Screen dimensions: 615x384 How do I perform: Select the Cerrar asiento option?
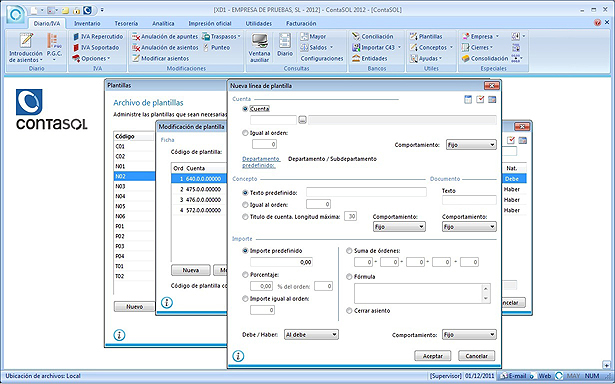(x=349, y=311)
